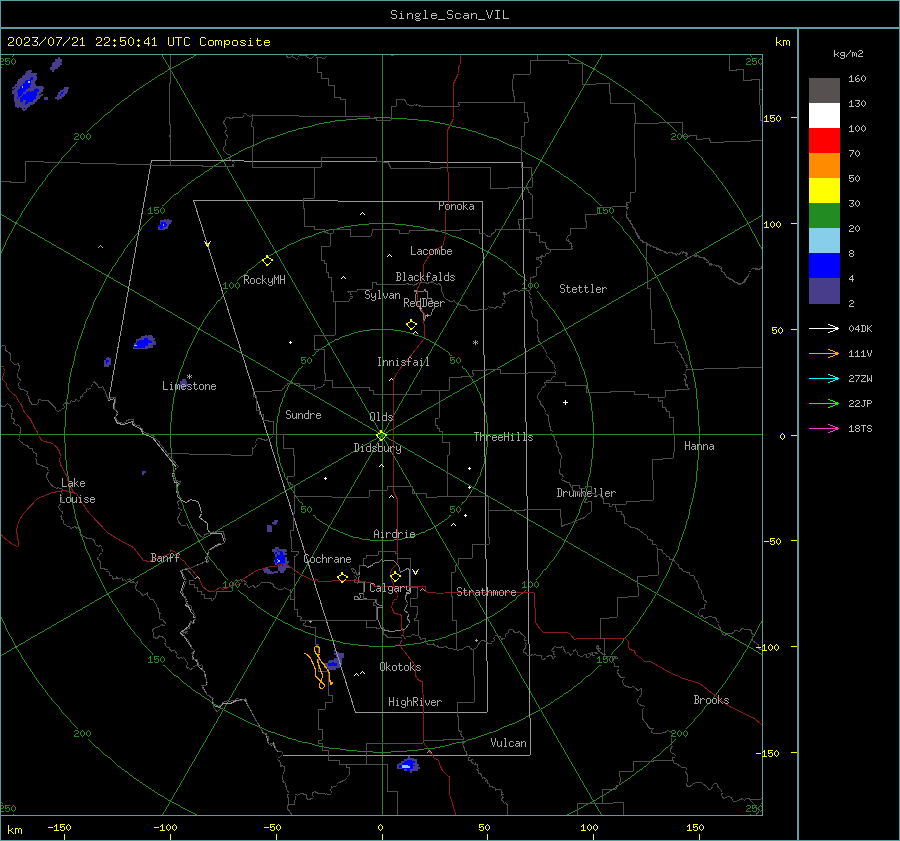Click the Olds town label
The width and height of the screenshot is (900, 841).
[x=381, y=417]
